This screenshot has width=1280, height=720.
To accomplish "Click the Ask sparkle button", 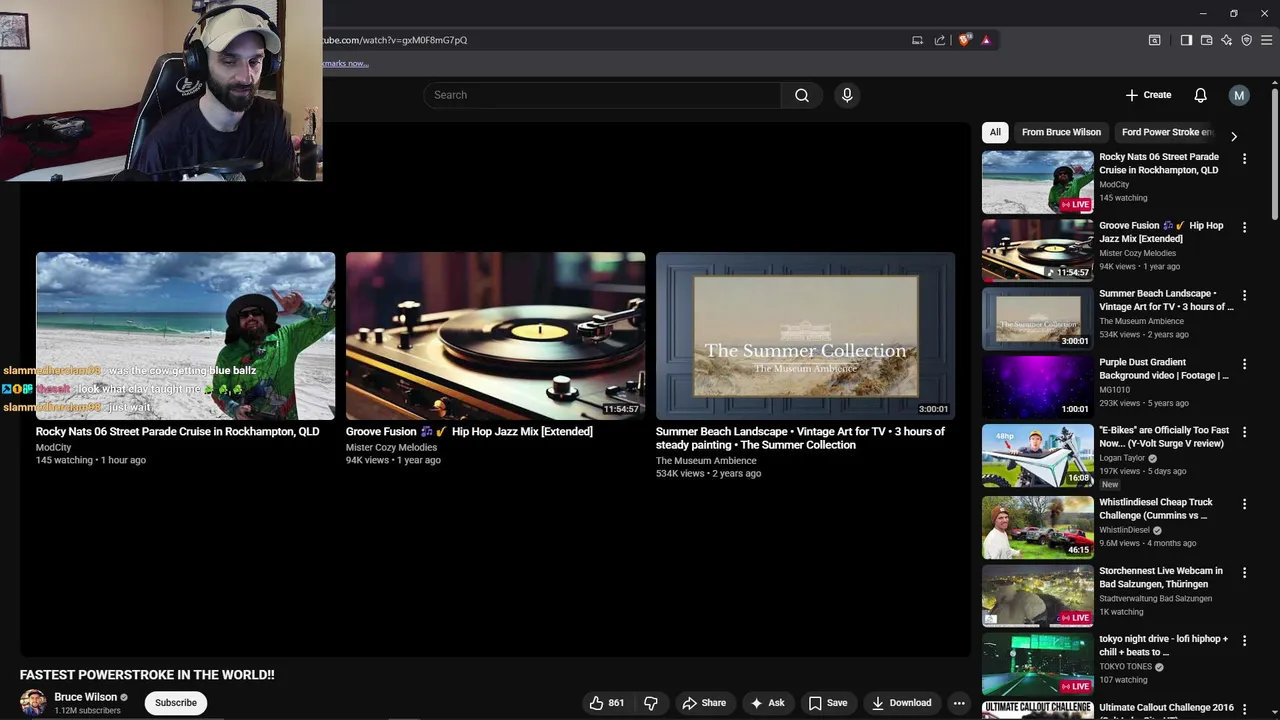I will pos(767,703).
